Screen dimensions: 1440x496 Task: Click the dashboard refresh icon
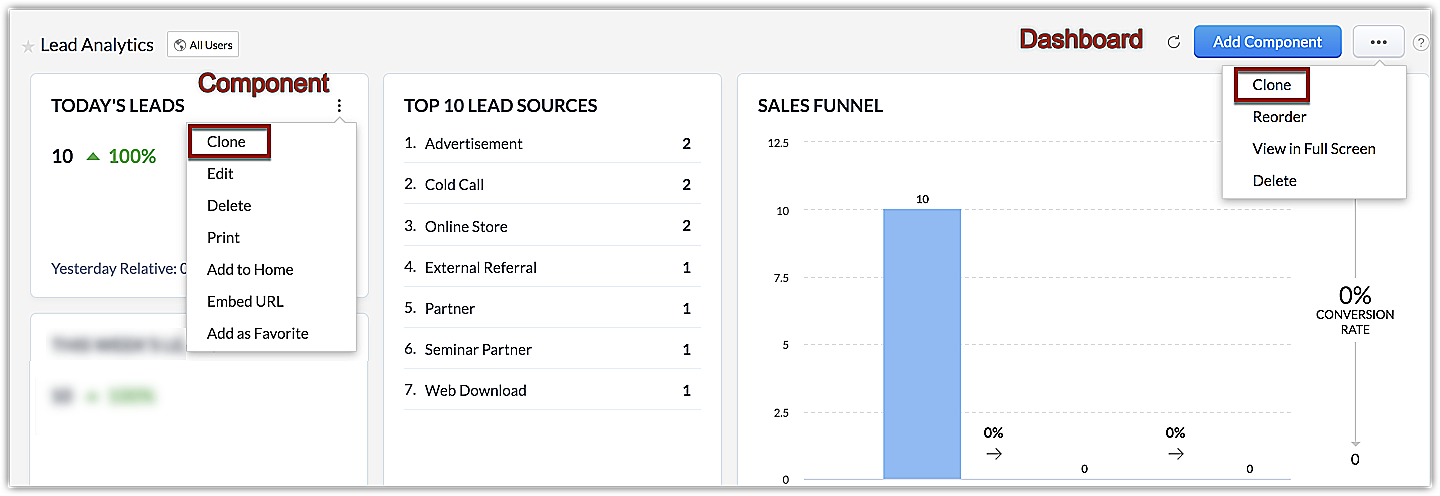(1174, 42)
